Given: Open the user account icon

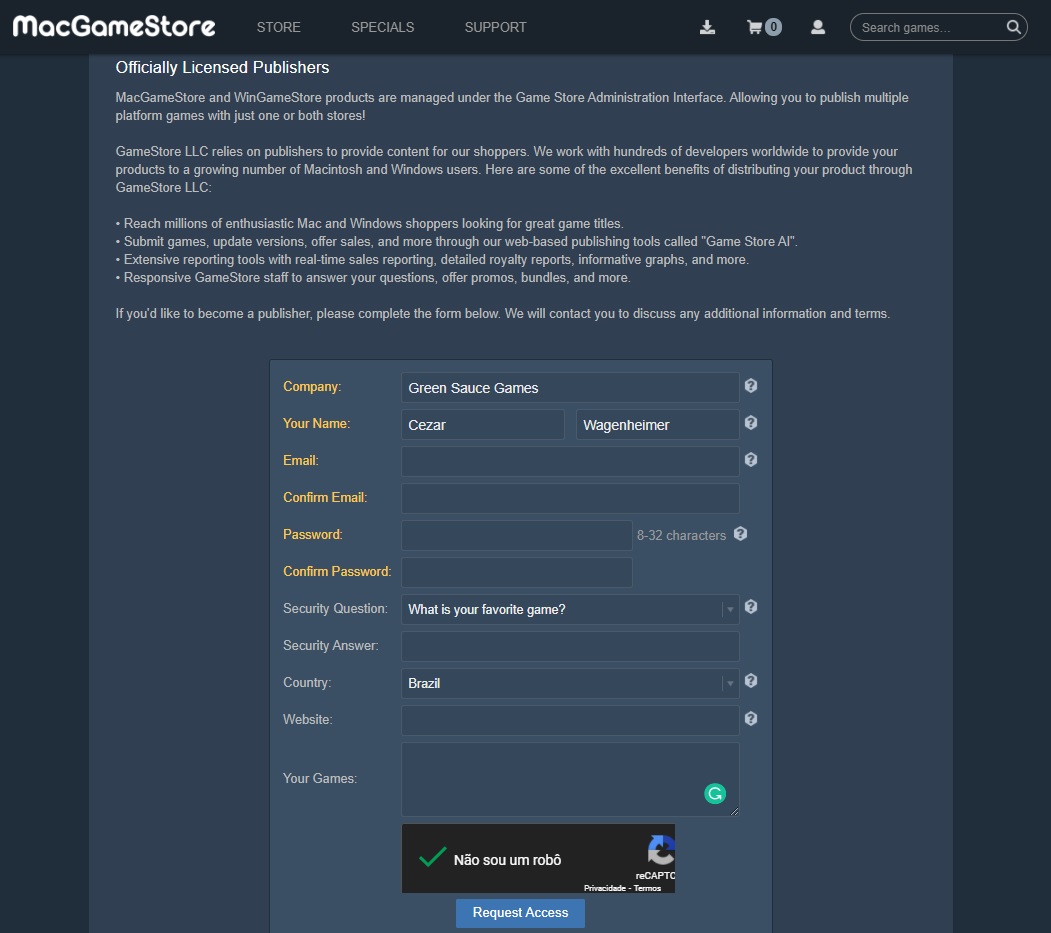Looking at the screenshot, I should 818,27.
